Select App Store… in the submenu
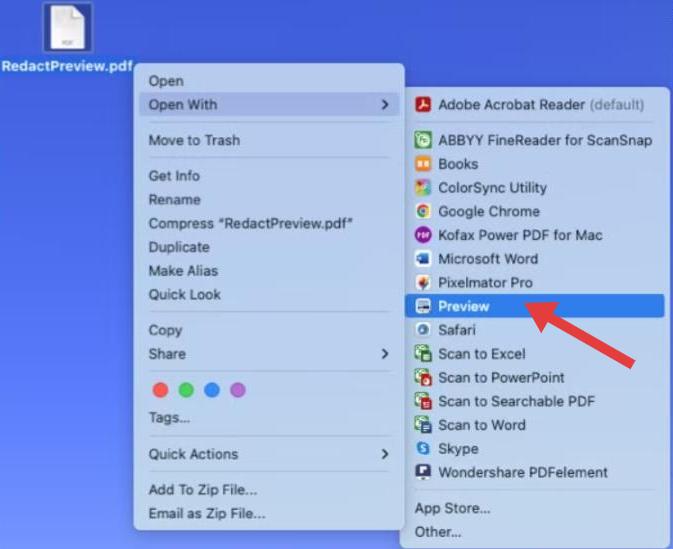The height and width of the screenshot is (549, 673). (x=535, y=508)
